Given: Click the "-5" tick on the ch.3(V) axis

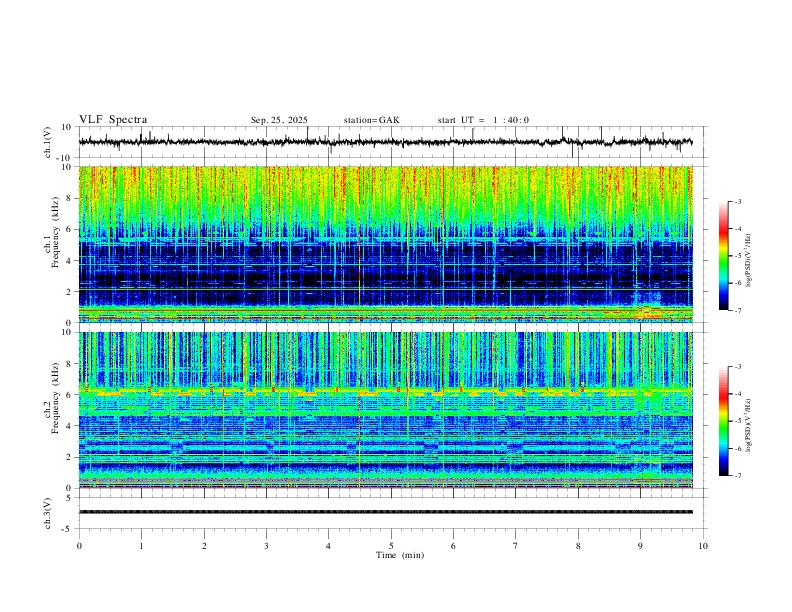Looking at the screenshot, I should coord(68,529).
